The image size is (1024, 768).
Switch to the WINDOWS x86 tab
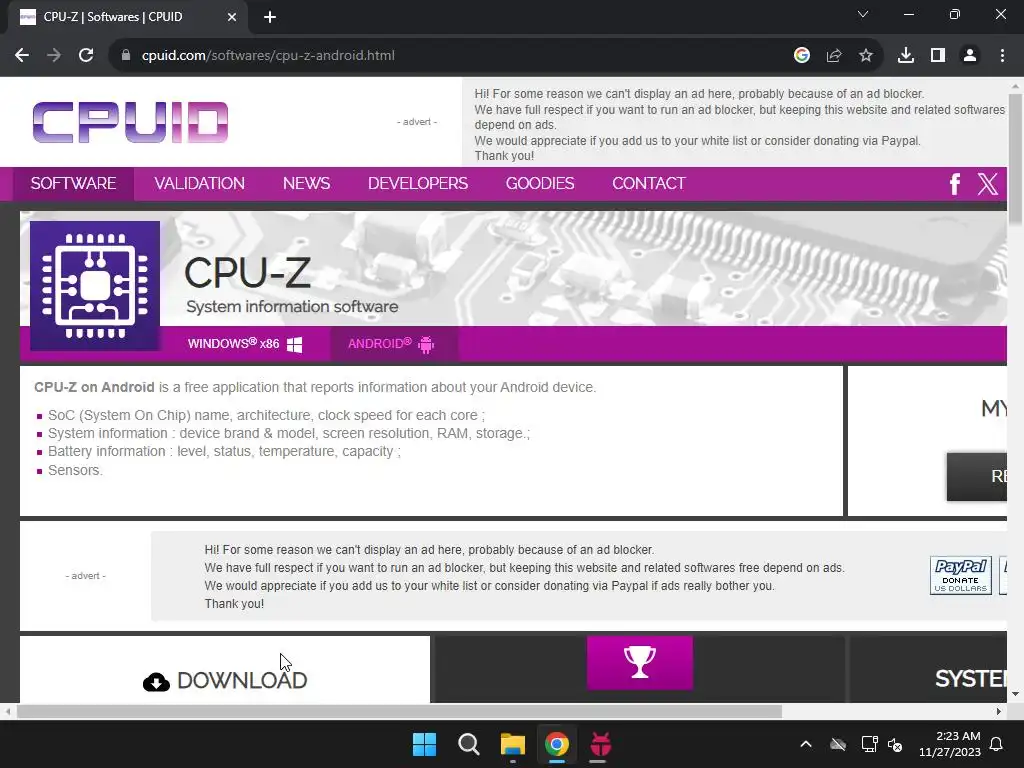[245, 344]
